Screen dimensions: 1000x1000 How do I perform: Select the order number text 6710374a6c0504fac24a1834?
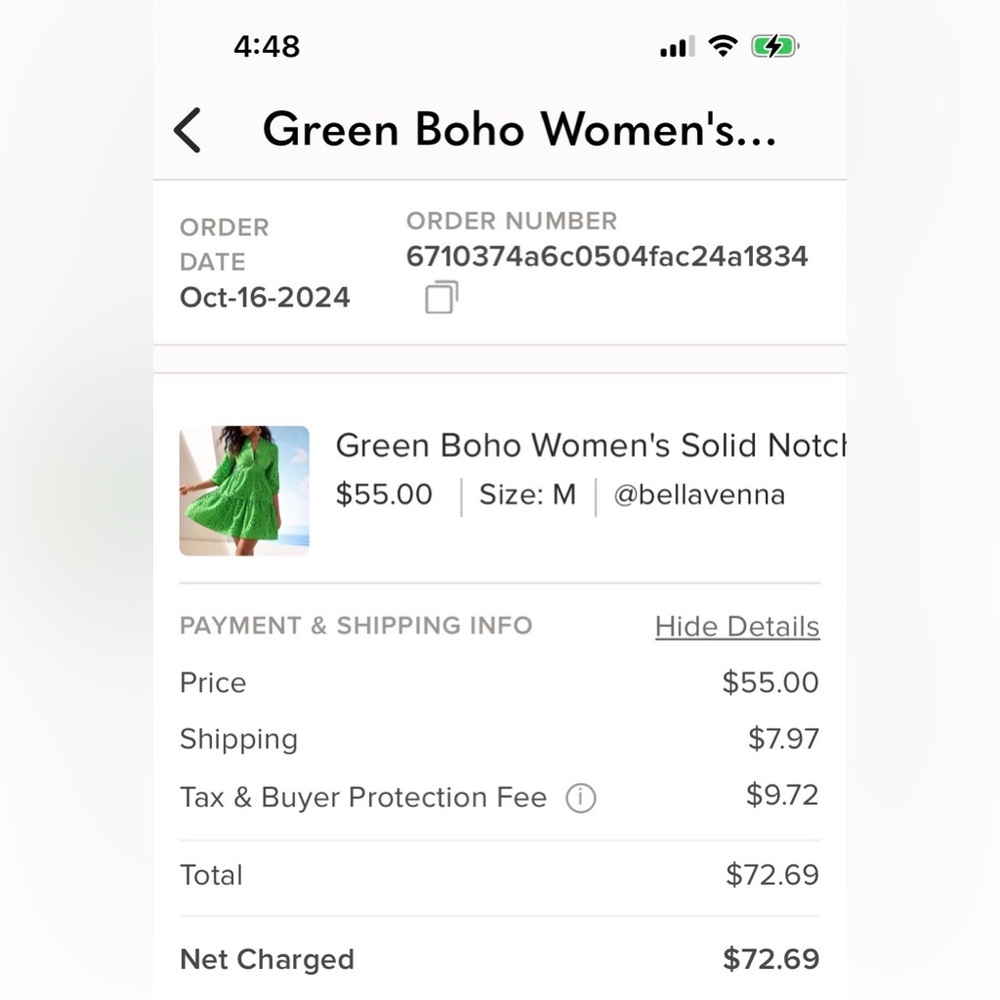click(x=607, y=256)
